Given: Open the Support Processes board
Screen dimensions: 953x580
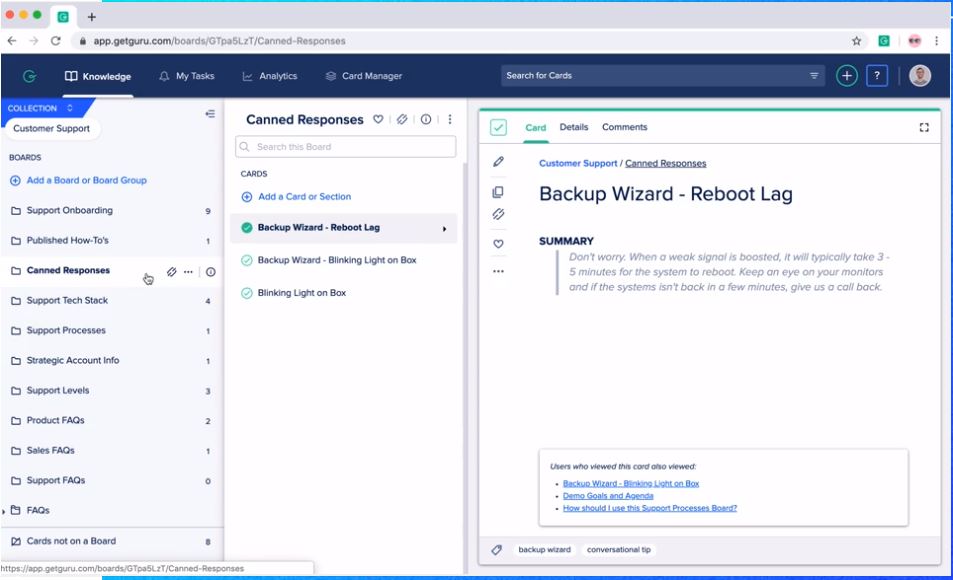Looking at the screenshot, I should tap(111, 330).
